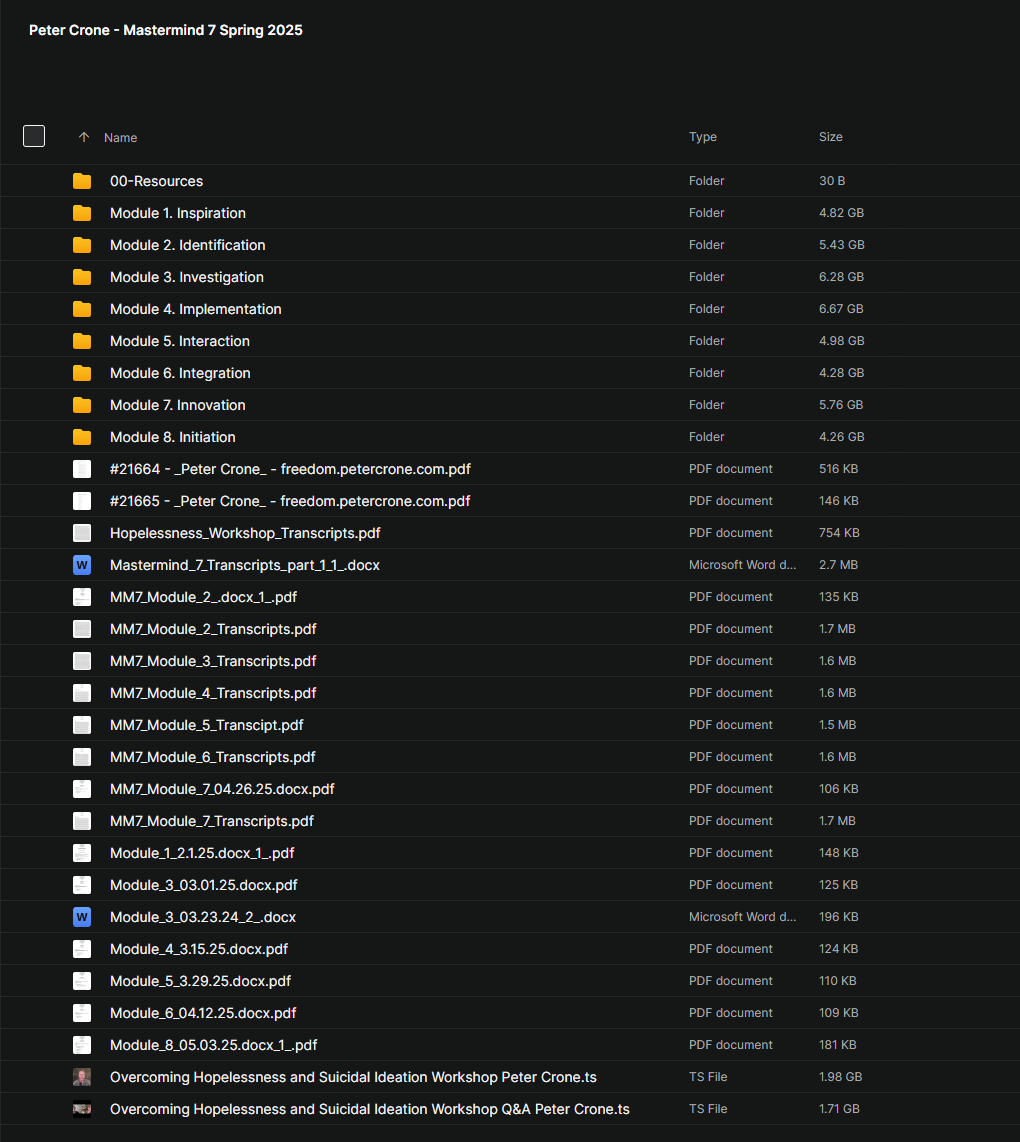Viewport: 1020px width, 1142px height.
Task: Open #21664 freedom.petercrone.com.pdf file
Action: (289, 469)
